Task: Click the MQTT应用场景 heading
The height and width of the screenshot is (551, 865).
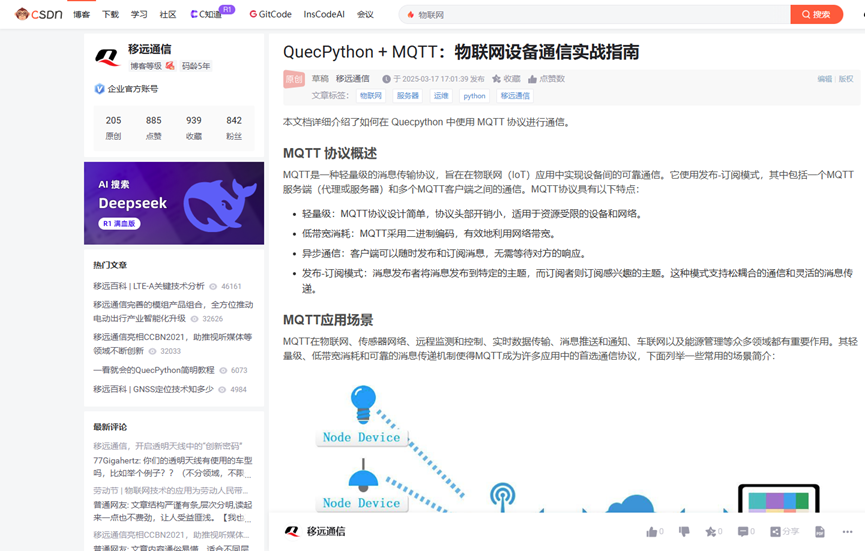Action: click(328, 320)
